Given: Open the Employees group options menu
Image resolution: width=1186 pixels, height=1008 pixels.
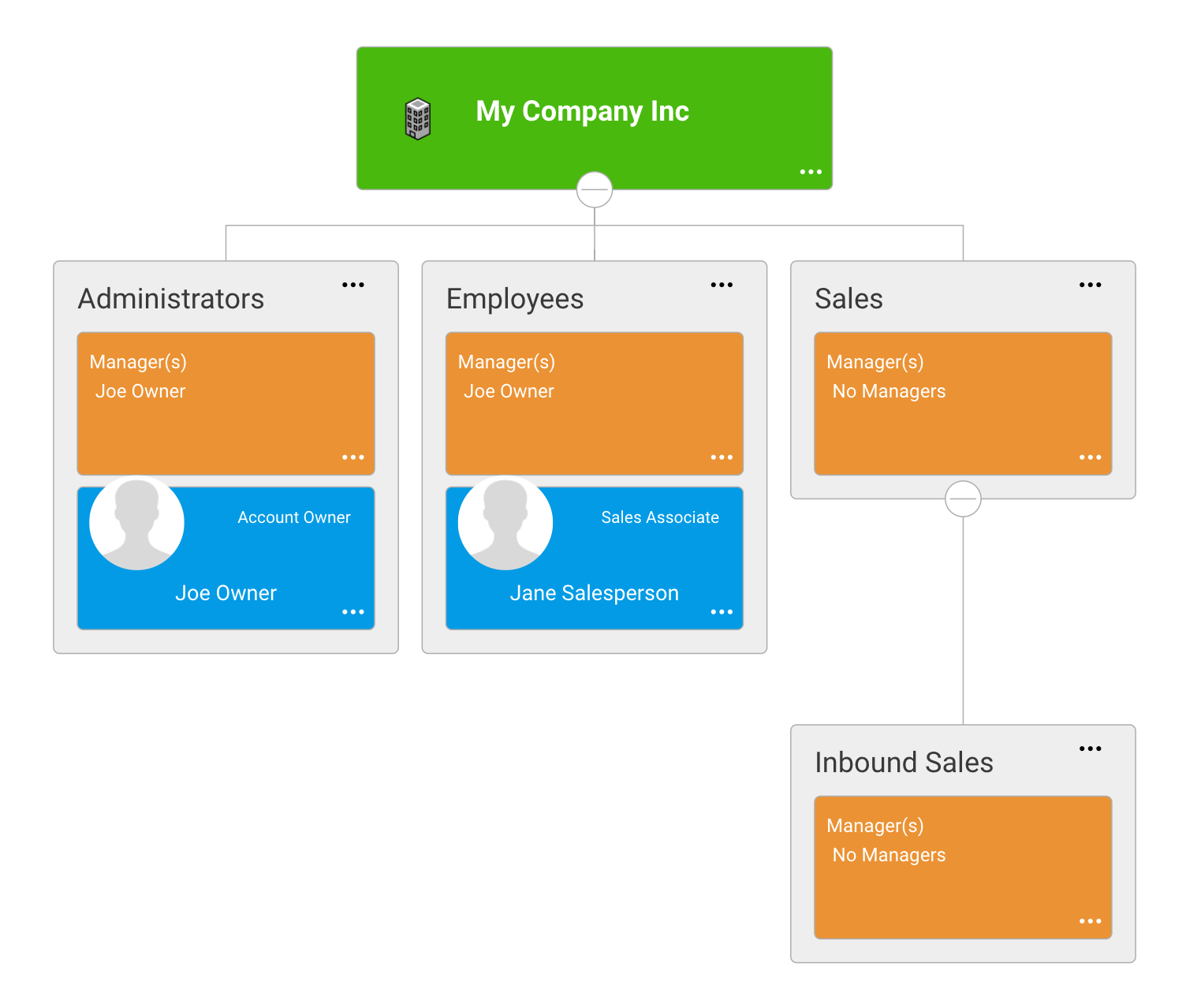Looking at the screenshot, I should pyautogui.click(x=722, y=285).
